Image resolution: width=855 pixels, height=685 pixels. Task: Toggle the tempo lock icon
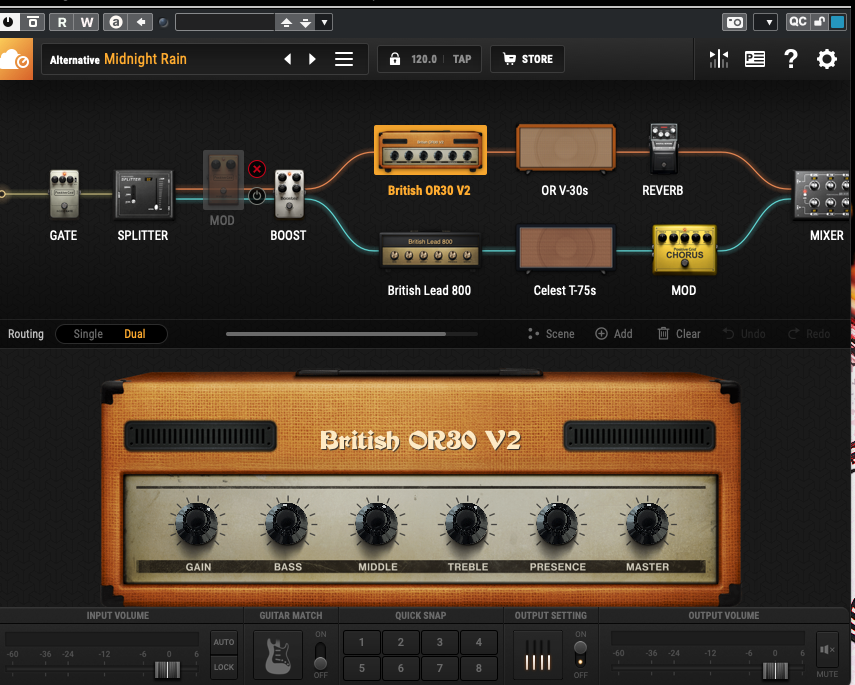click(395, 59)
